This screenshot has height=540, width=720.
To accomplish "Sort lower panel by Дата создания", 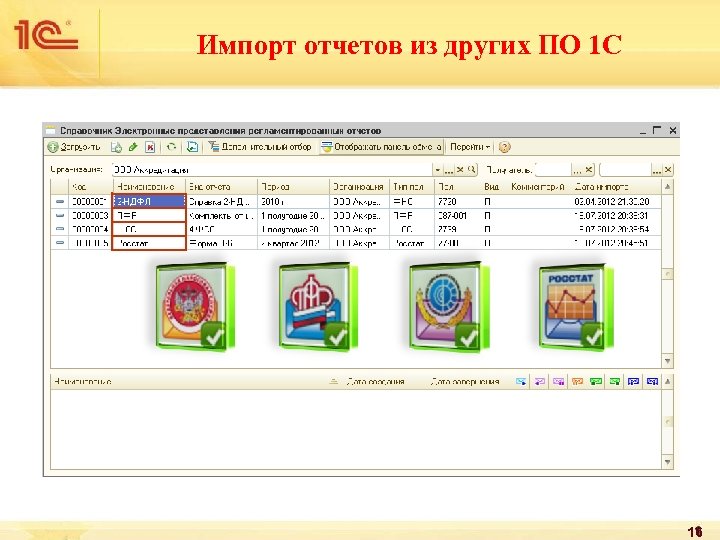I will click(x=376, y=382).
